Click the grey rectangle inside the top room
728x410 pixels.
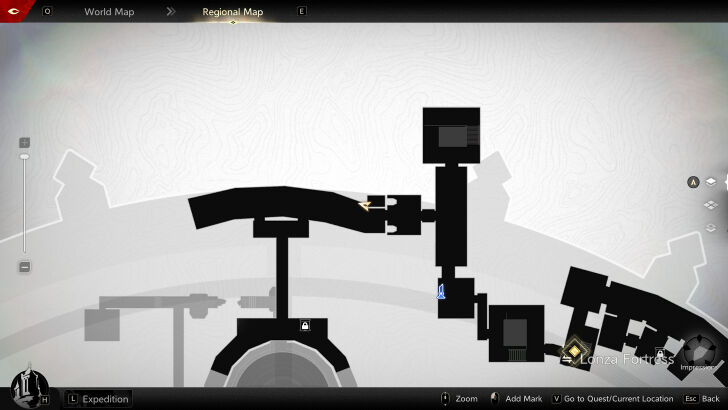pyautogui.click(x=453, y=137)
